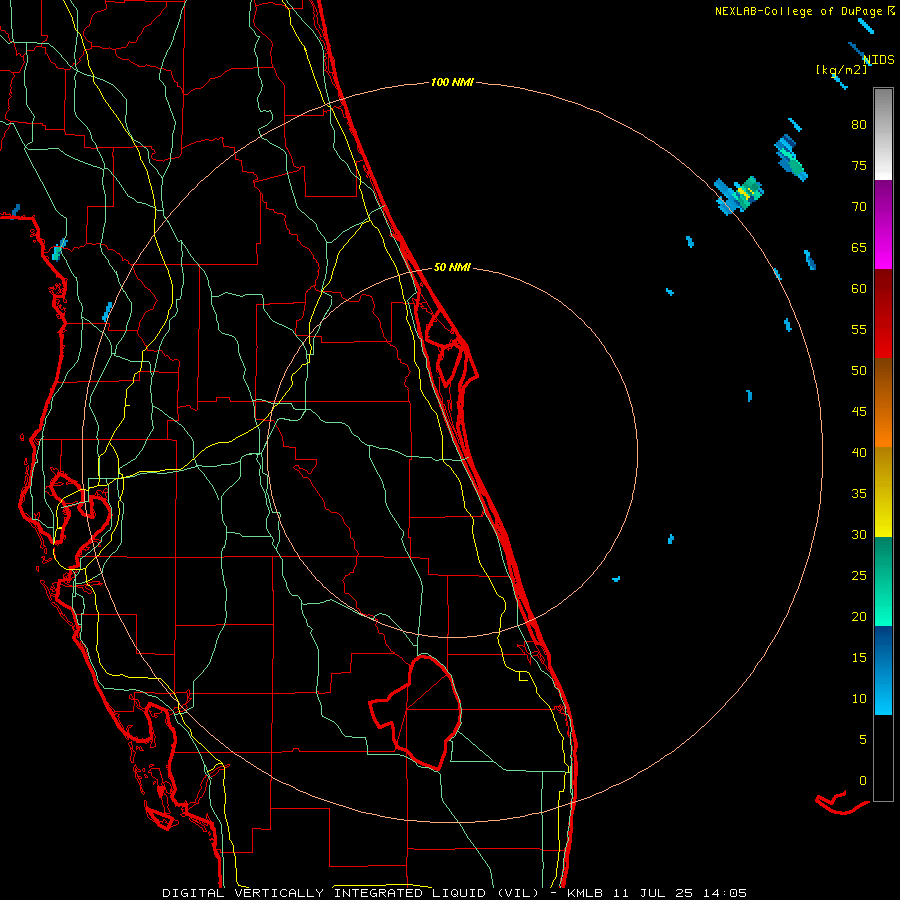Click the scale value 70

(859, 207)
